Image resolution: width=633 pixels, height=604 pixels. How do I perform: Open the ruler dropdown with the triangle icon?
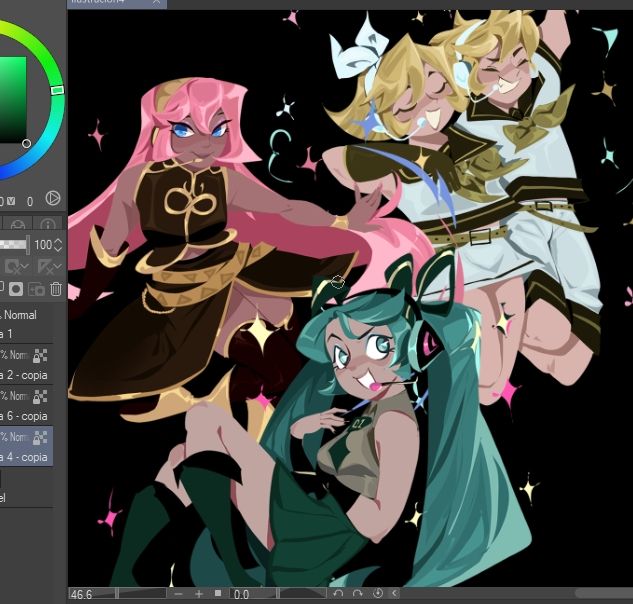coord(49,266)
